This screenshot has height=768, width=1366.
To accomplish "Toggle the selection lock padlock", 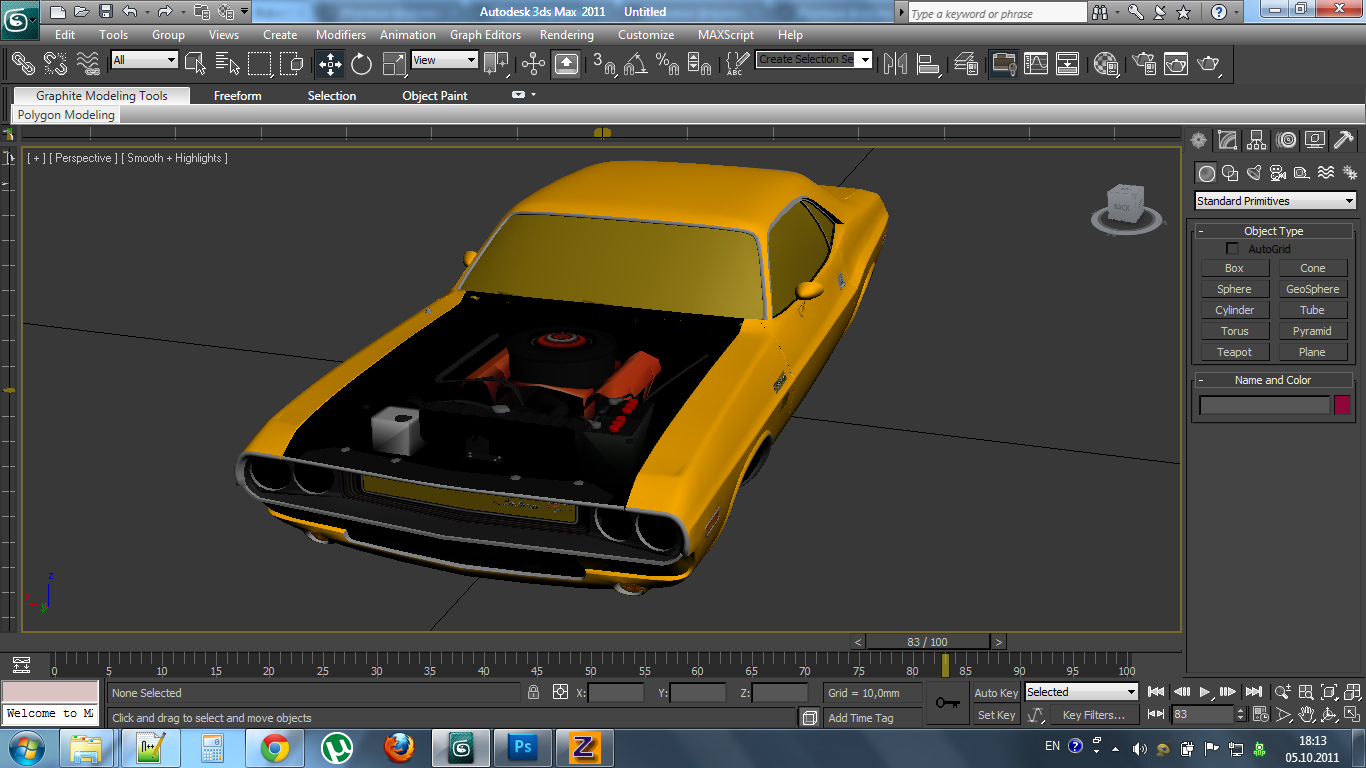I will point(533,692).
